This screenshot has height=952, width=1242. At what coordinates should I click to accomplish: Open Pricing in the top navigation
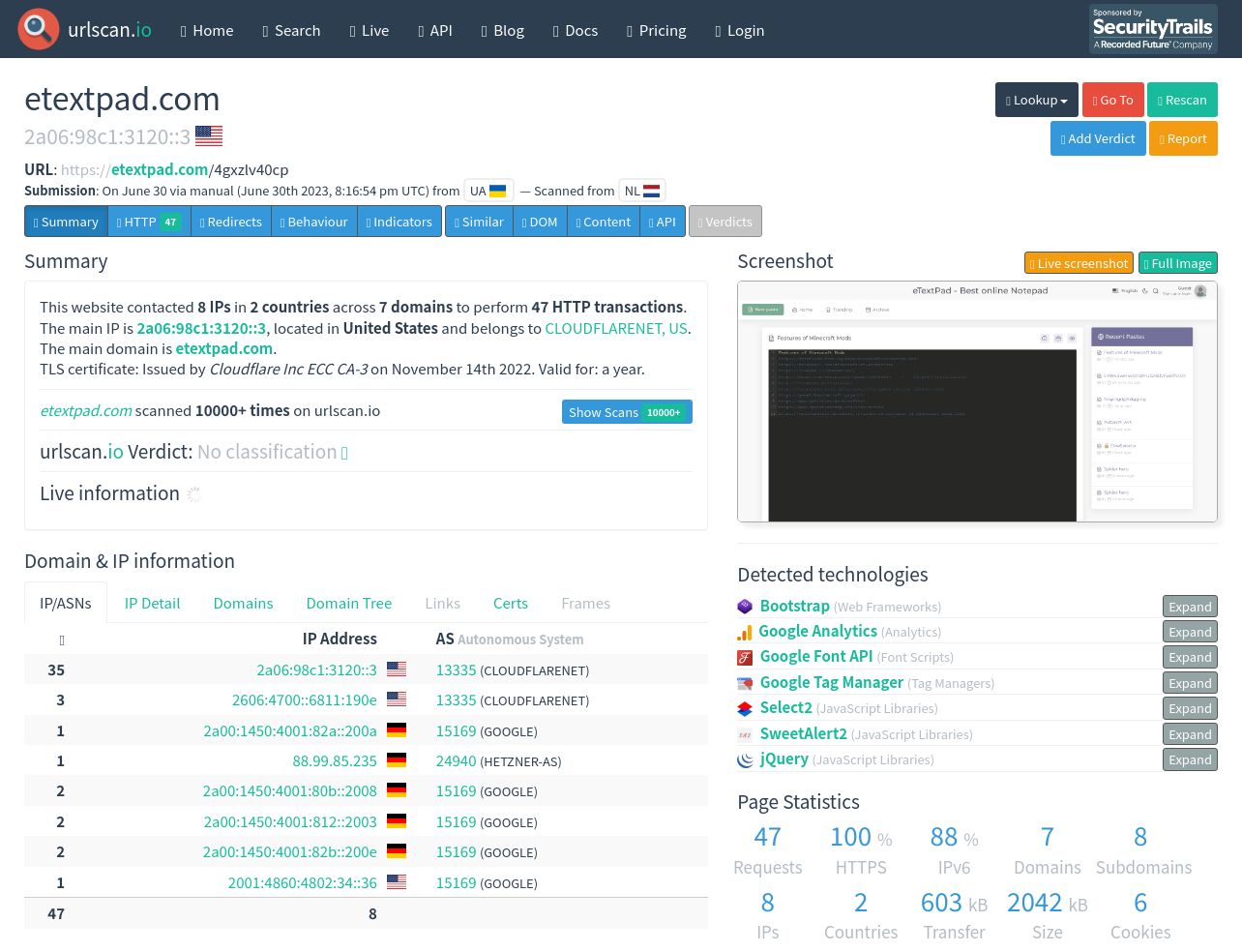(657, 30)
